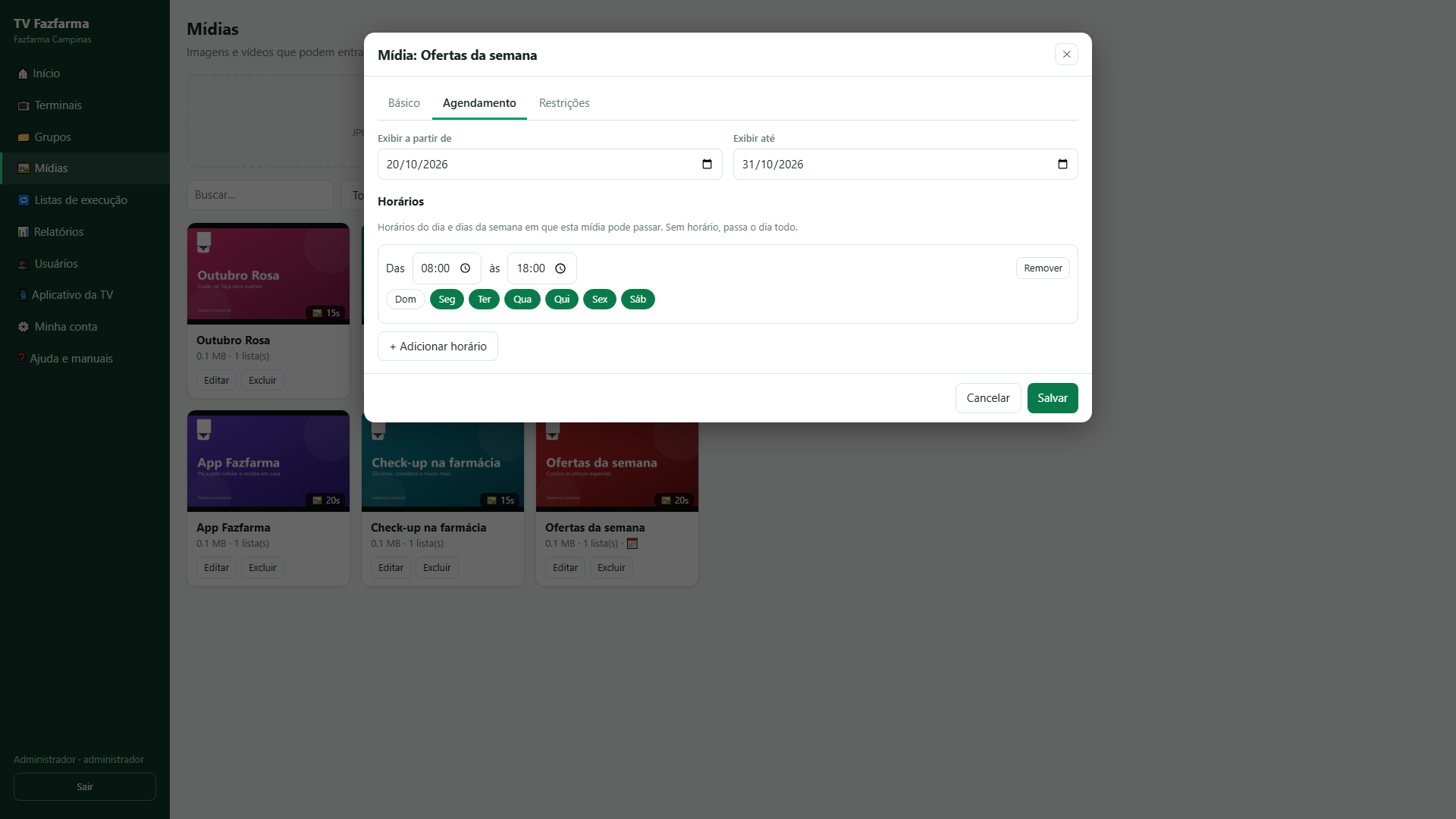1456x819 pixels.
Task: Click Editar on Outubro Rosa card
Action: pos(216,381)
